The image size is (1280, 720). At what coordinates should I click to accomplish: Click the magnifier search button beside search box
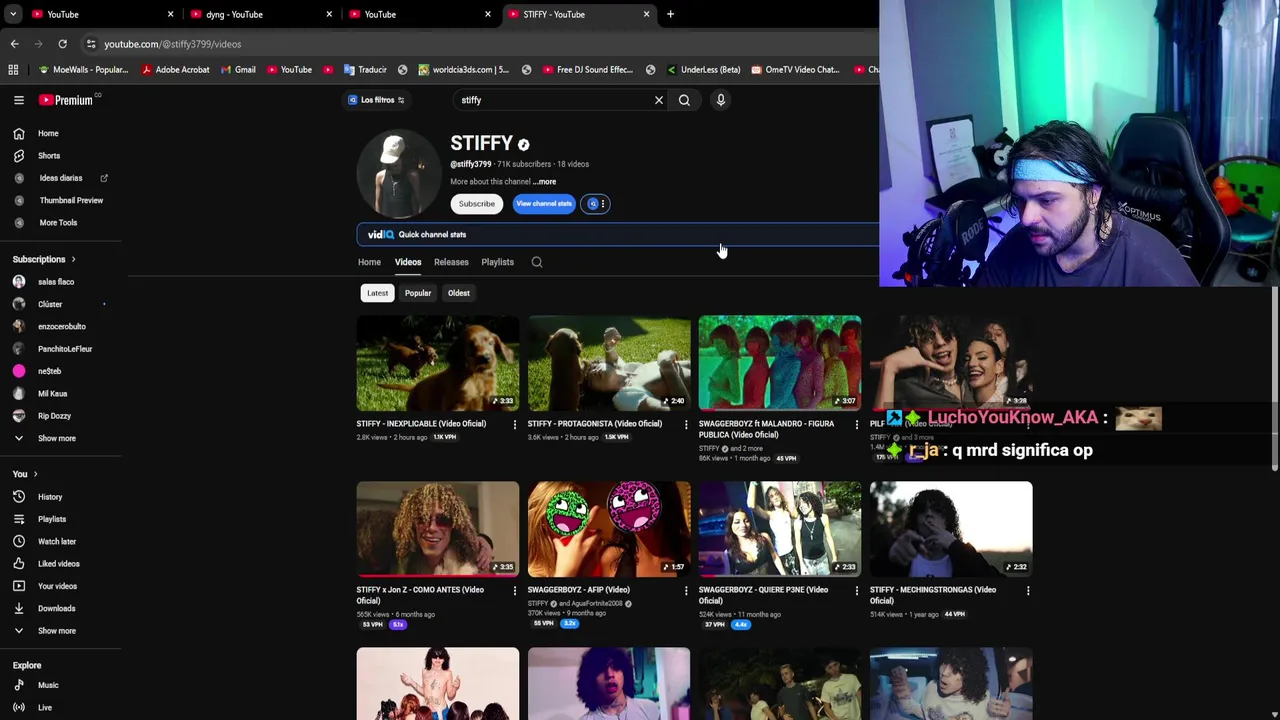click(684, 100)
